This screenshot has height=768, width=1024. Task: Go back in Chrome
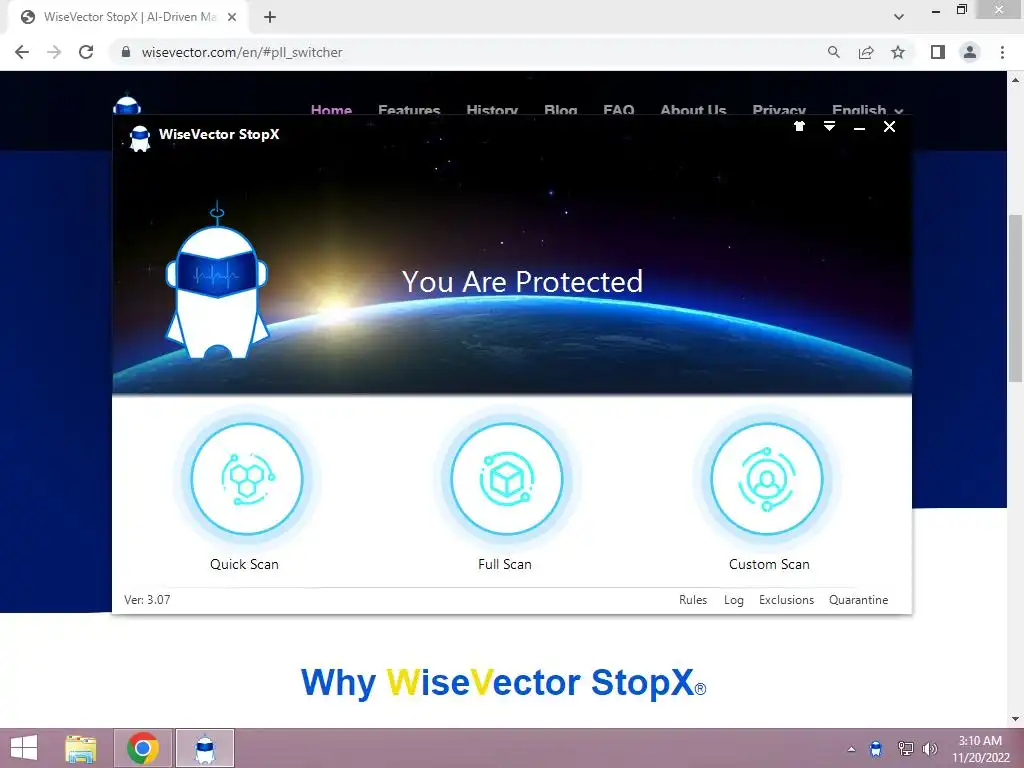22,52
